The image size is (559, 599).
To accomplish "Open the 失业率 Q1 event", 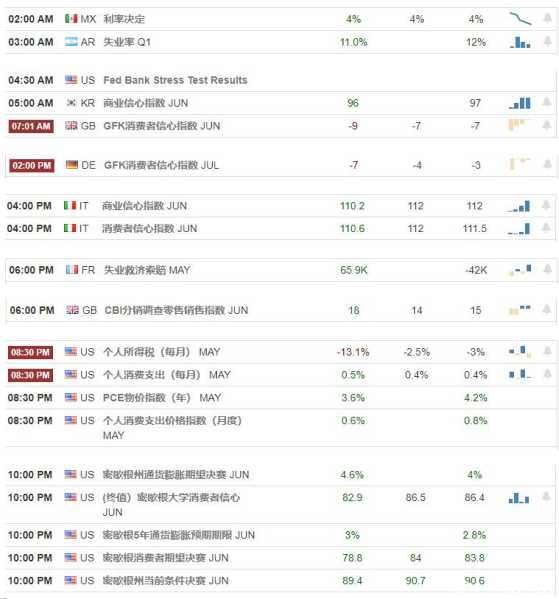I will (x=127, y=42).
